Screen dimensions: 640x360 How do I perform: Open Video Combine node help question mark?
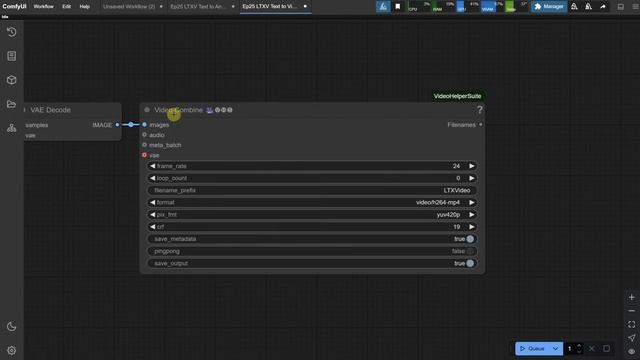click(480, 110)
